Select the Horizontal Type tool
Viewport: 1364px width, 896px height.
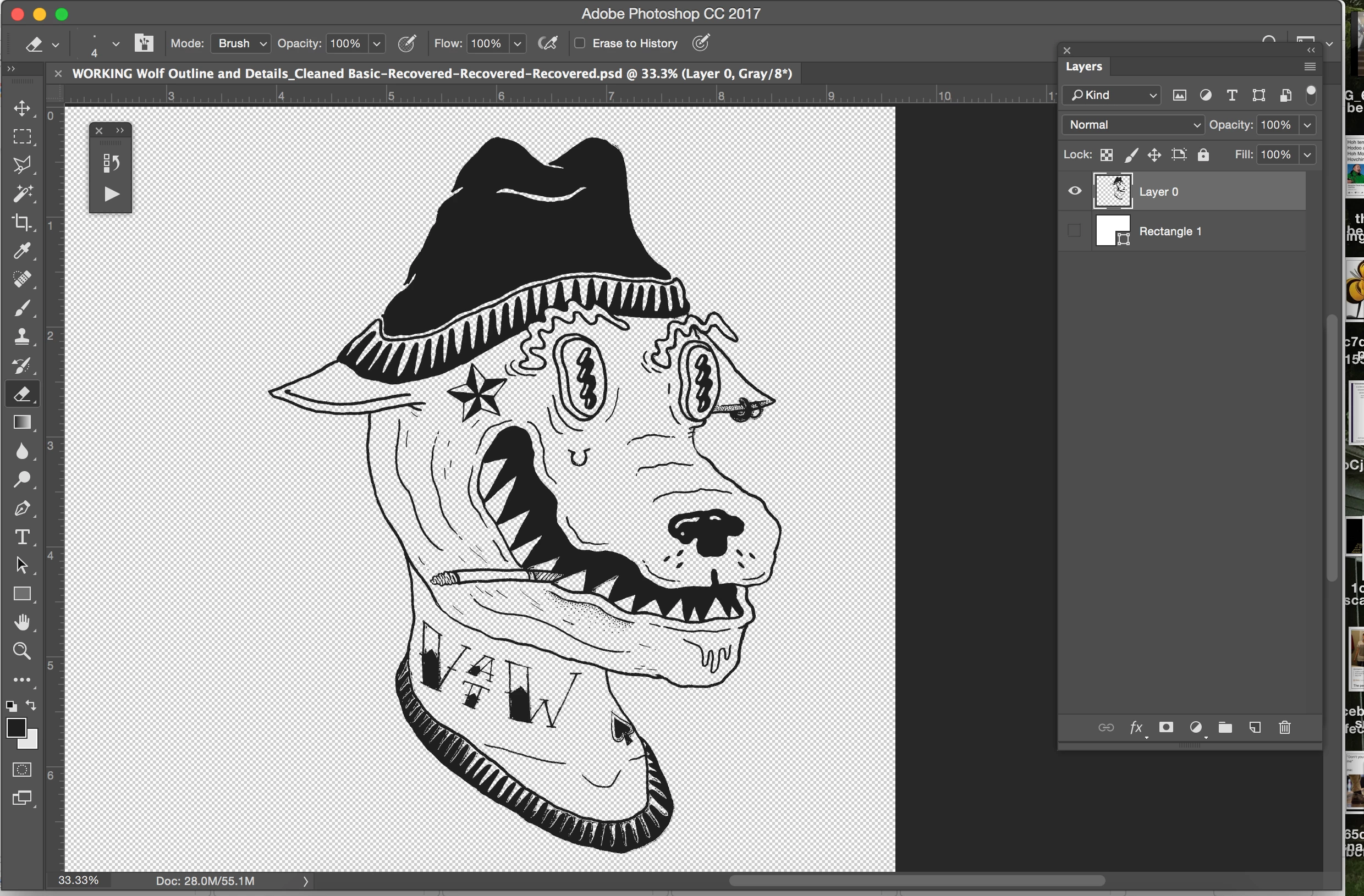click(22, 538)
